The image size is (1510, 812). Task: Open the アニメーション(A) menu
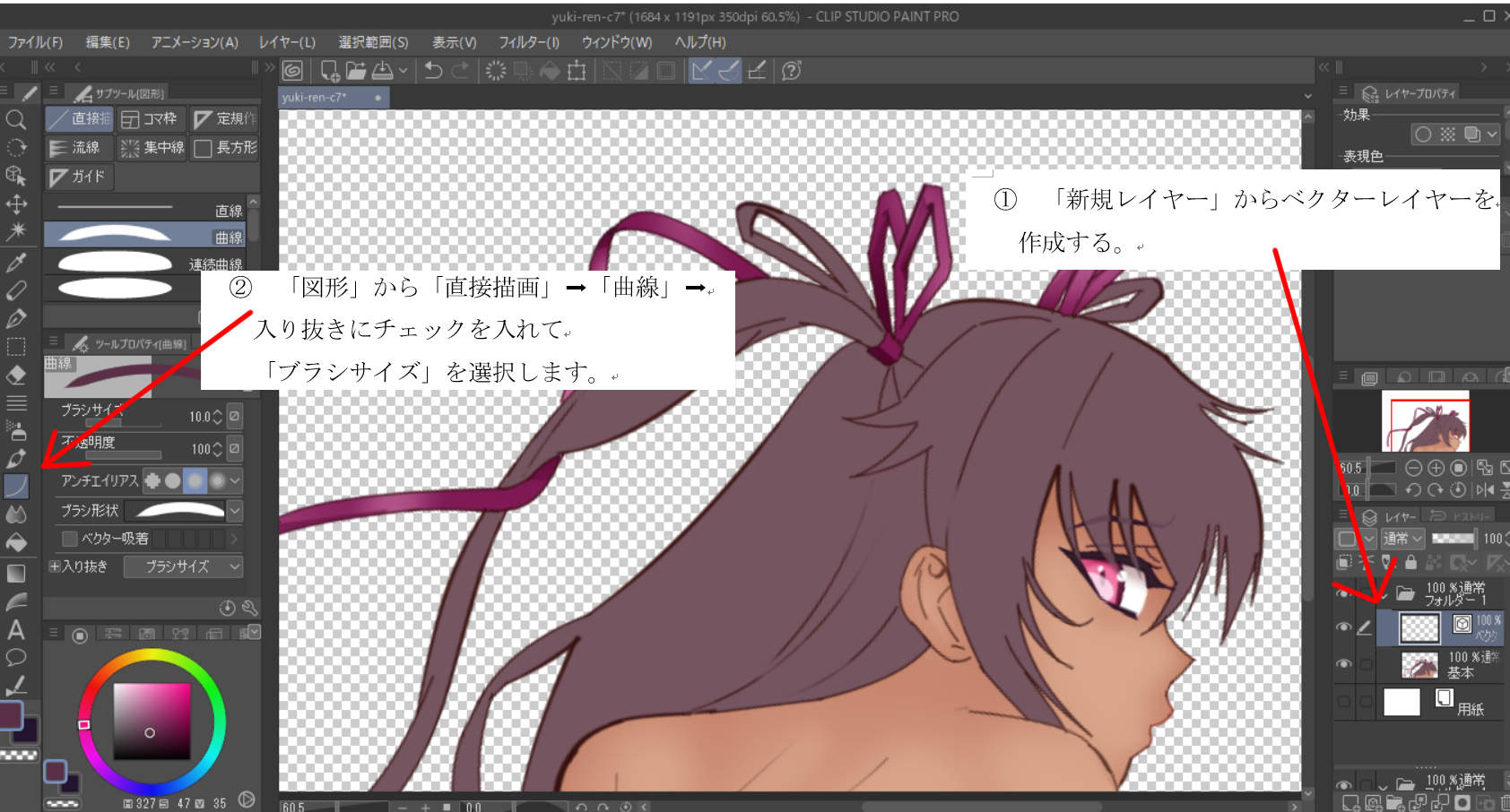click(x=195, y=42)
